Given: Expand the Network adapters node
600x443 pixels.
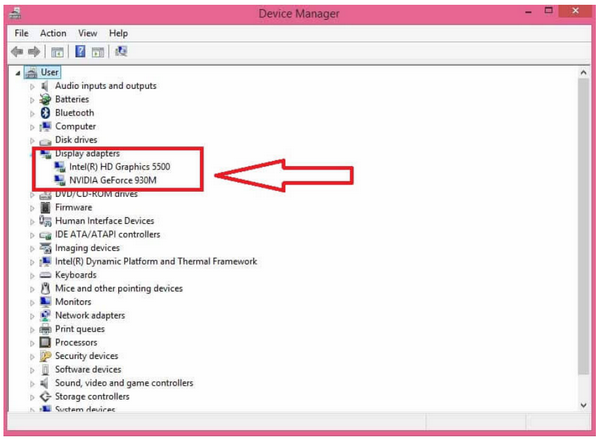Looking at the screenshot, I should [32, 315].
